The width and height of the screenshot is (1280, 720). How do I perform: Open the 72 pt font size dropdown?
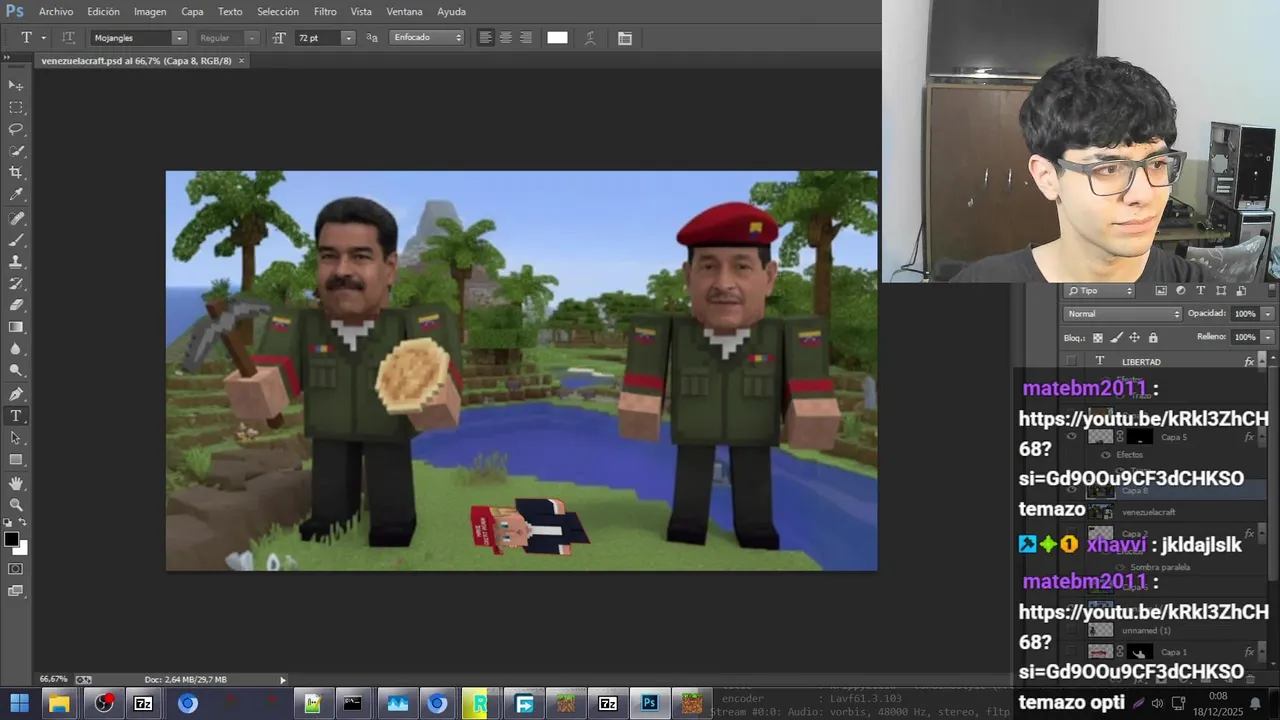pyautogui.click(x=348, y=38)
